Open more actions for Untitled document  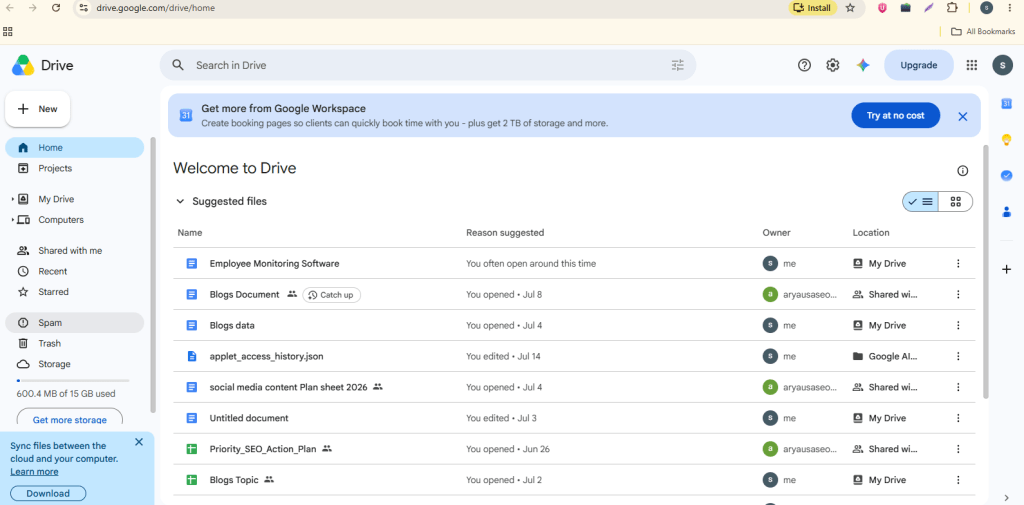(957, 418)
